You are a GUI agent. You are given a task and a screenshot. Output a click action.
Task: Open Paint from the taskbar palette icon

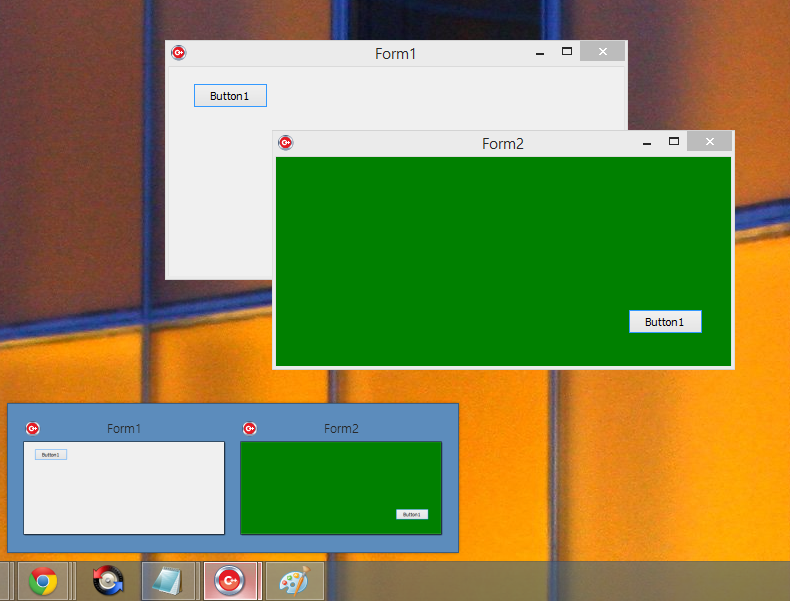tap(294, 581)
